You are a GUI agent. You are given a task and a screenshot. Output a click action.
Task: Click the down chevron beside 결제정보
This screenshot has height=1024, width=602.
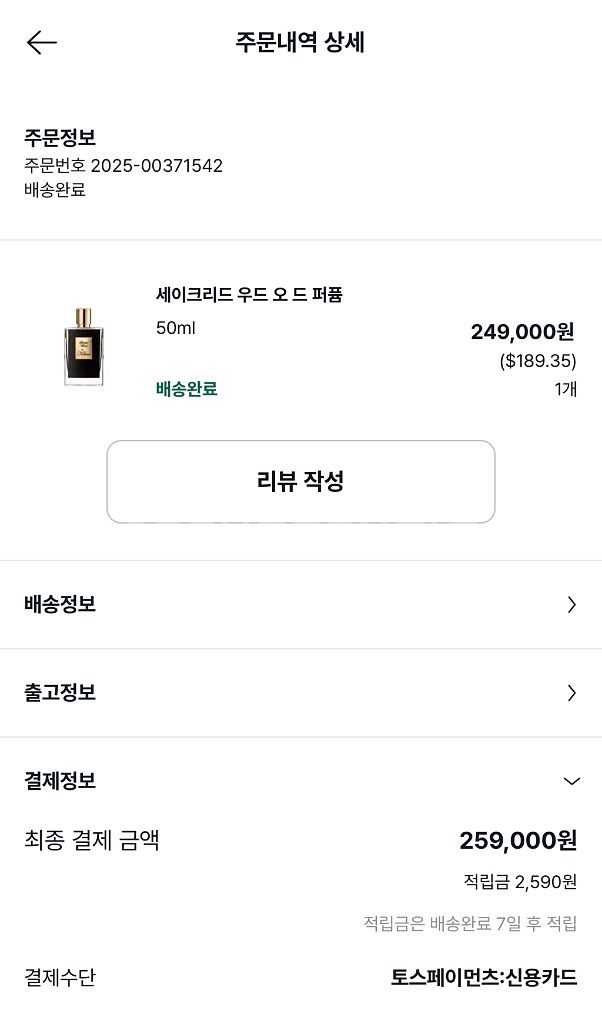pyautogui.click(x=572, y=781)
